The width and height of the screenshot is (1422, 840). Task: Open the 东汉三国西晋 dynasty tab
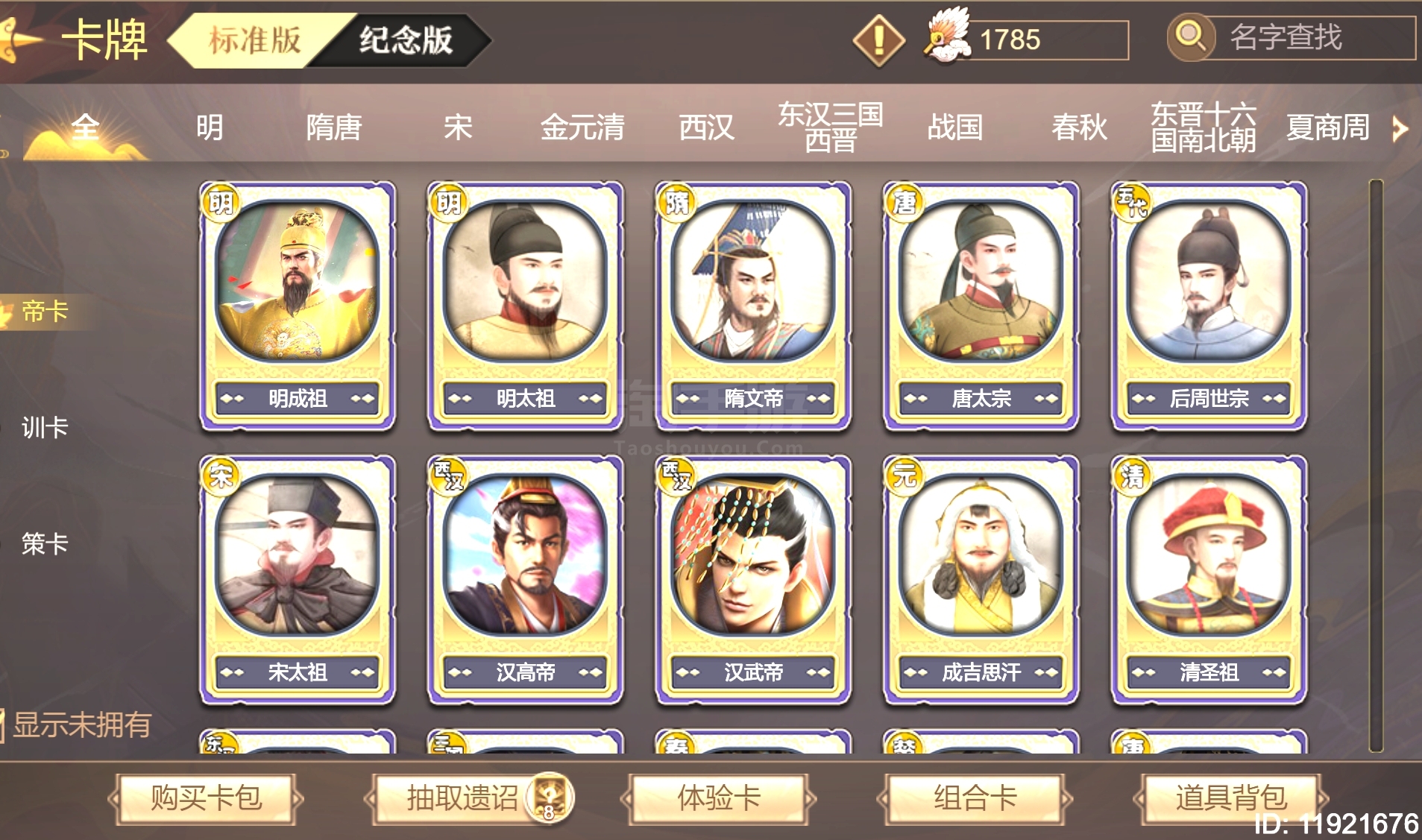tap(831, 127)
